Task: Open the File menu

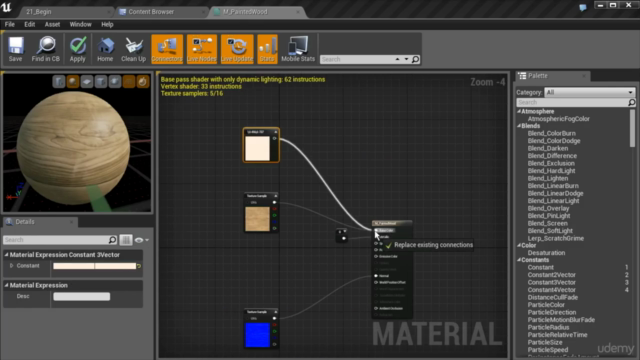Action: point(10,24)
